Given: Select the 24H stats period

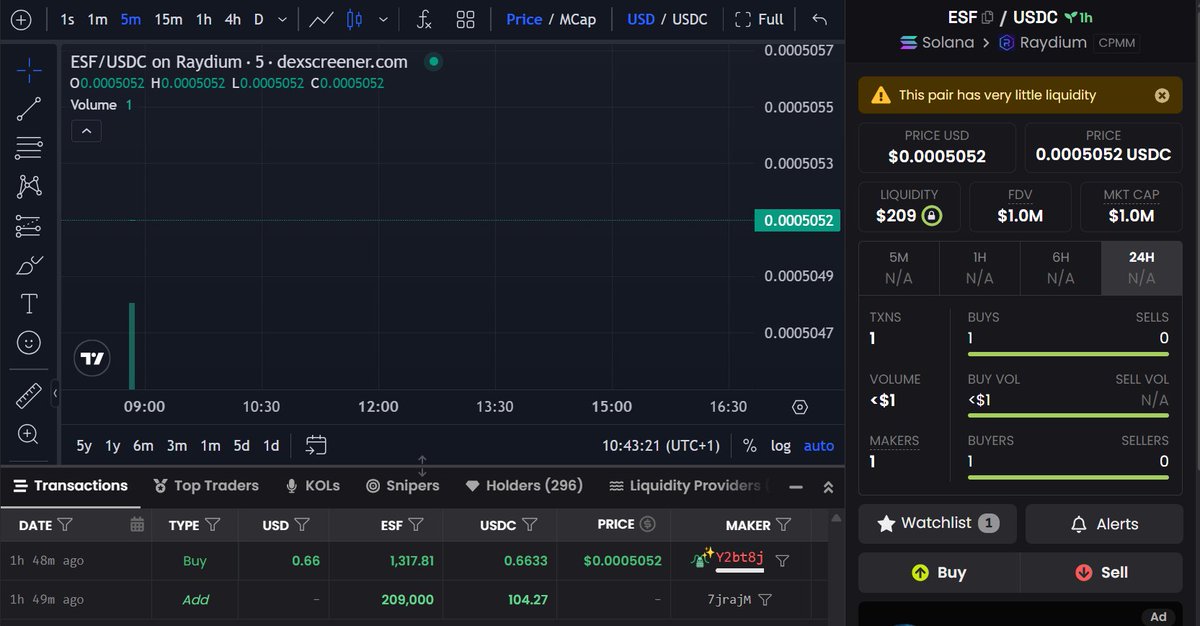Looking at the screenshot, I should coord(1141,268).
